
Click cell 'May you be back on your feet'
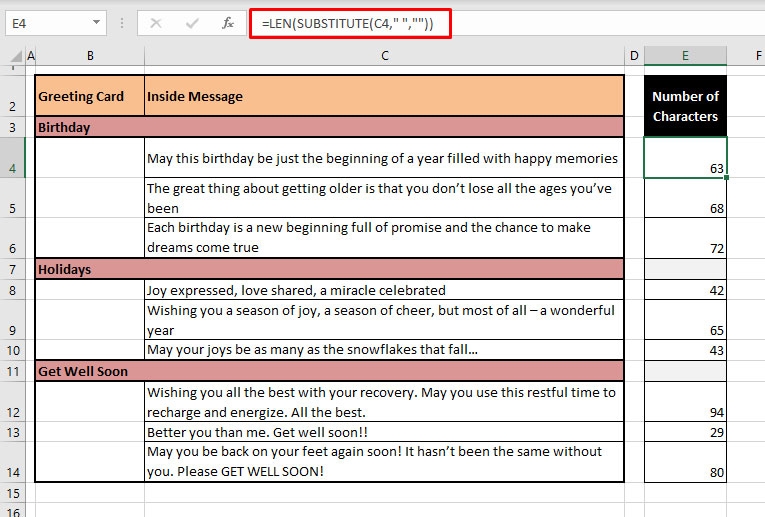384,462
